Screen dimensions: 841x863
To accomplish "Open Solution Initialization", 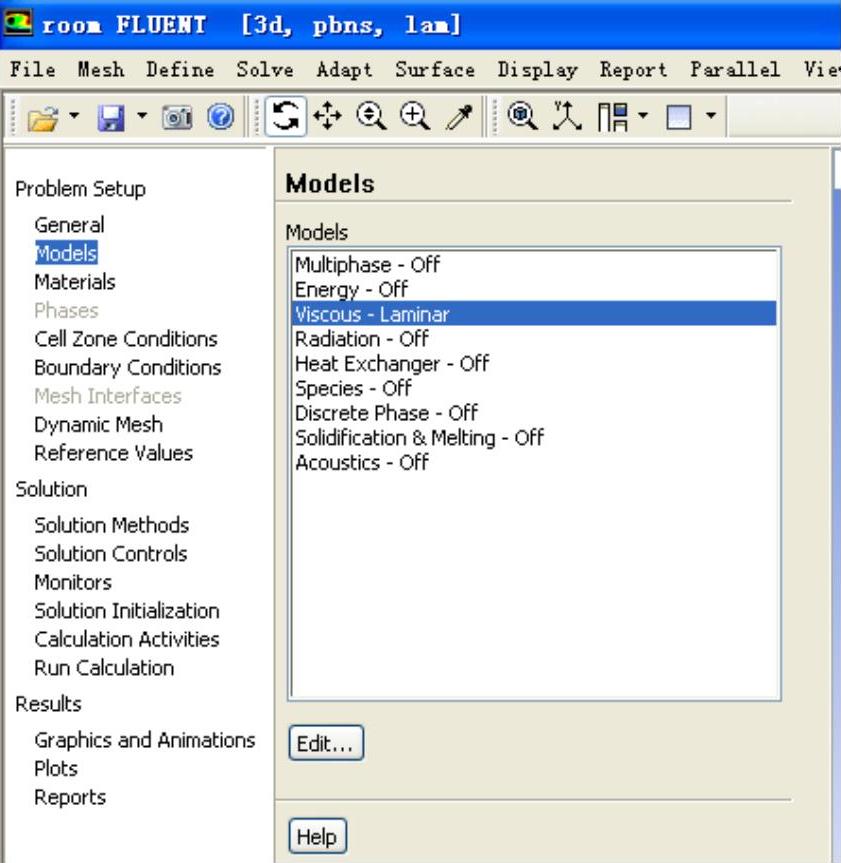I will pos(127,611).
